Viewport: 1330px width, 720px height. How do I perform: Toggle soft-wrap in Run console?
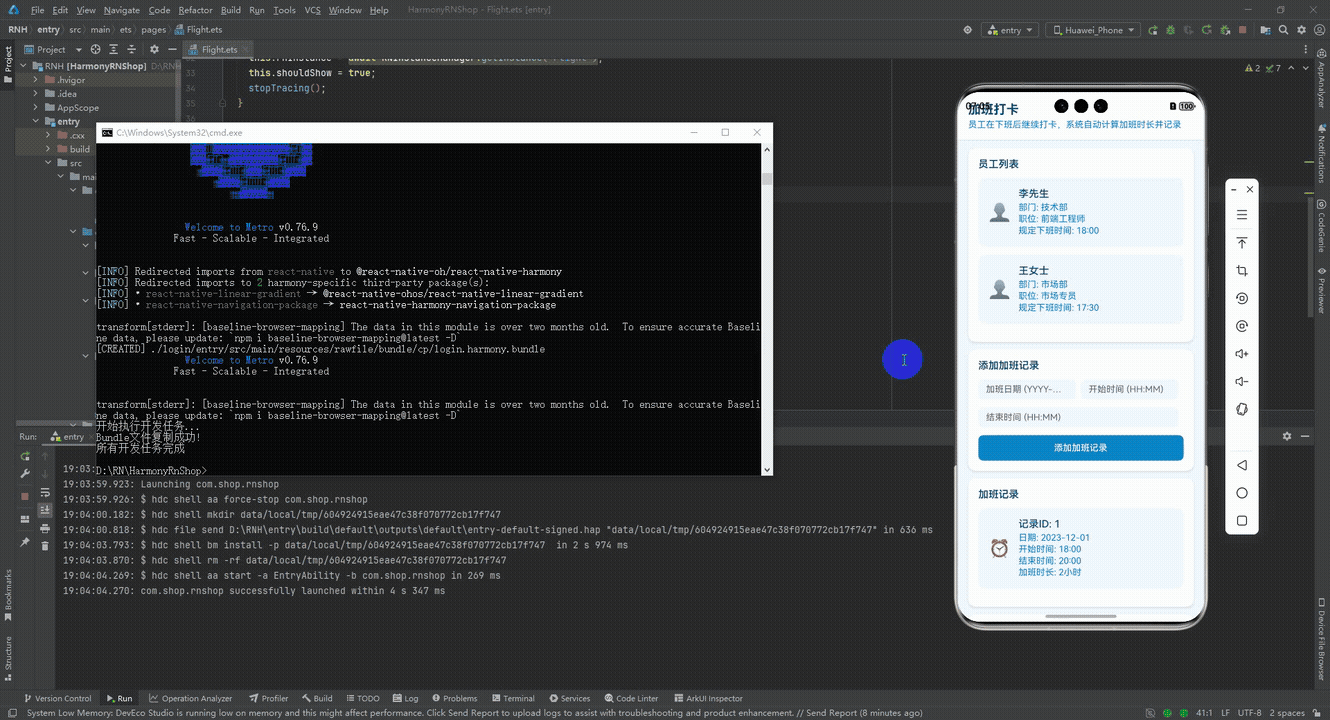tap(45, 492)
